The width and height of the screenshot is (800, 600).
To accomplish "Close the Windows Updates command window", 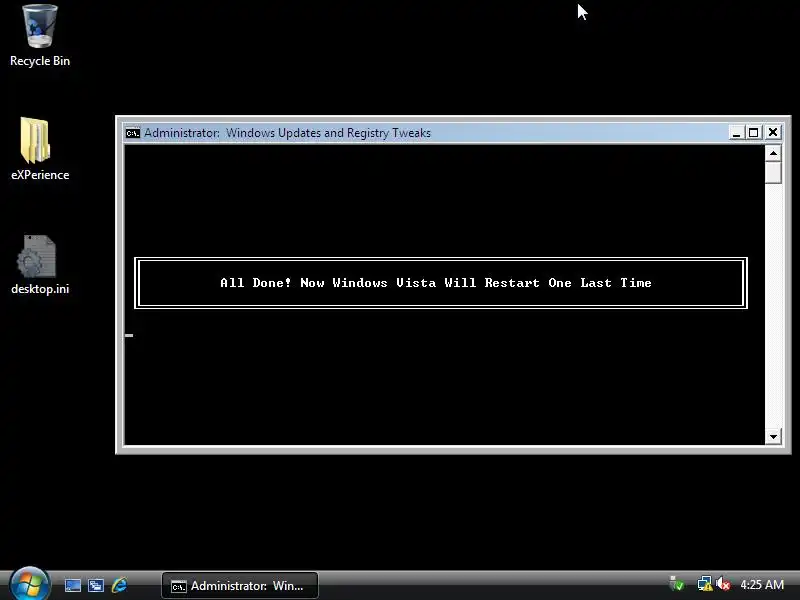I will 773,133.
